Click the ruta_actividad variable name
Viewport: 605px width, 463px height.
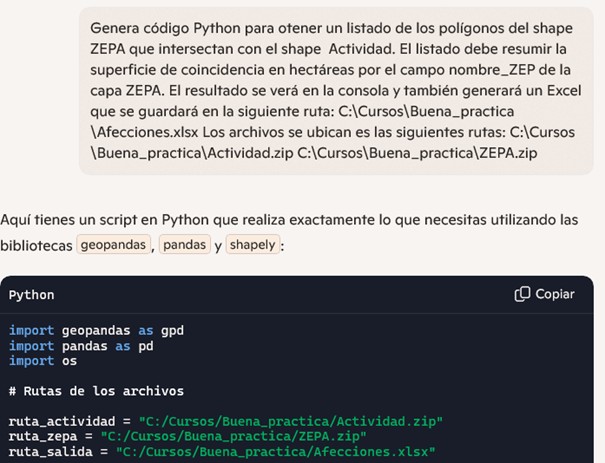(x=62, y=421)
